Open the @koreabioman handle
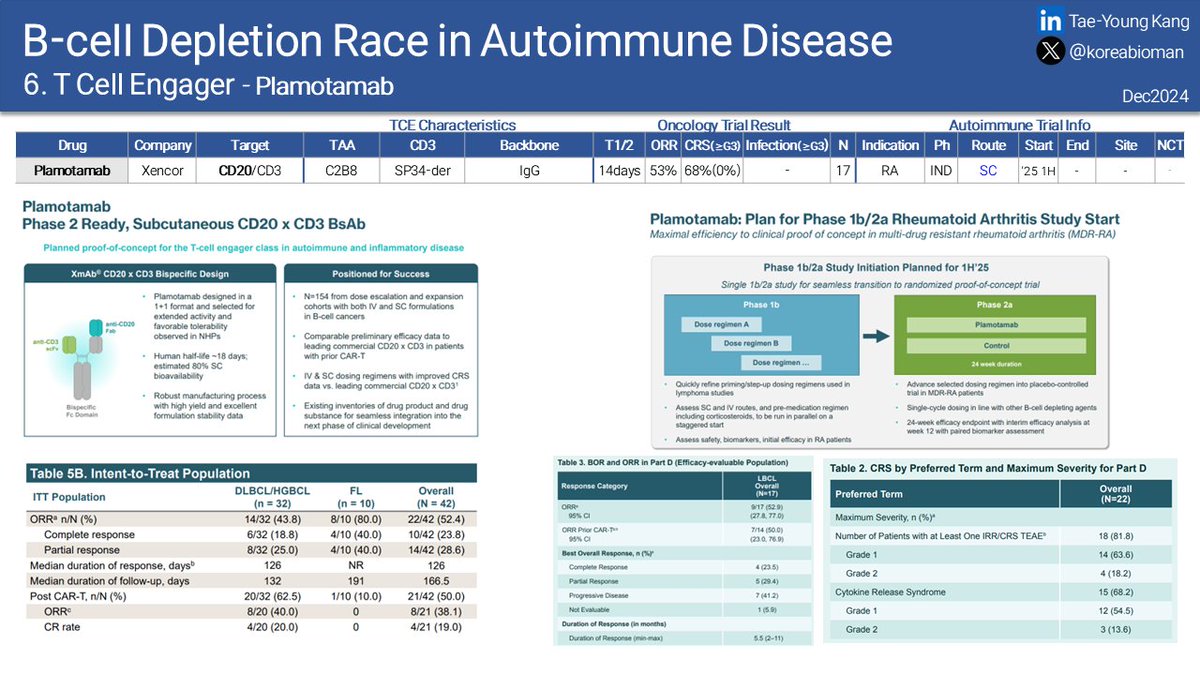 click(x=1128, y=52)
